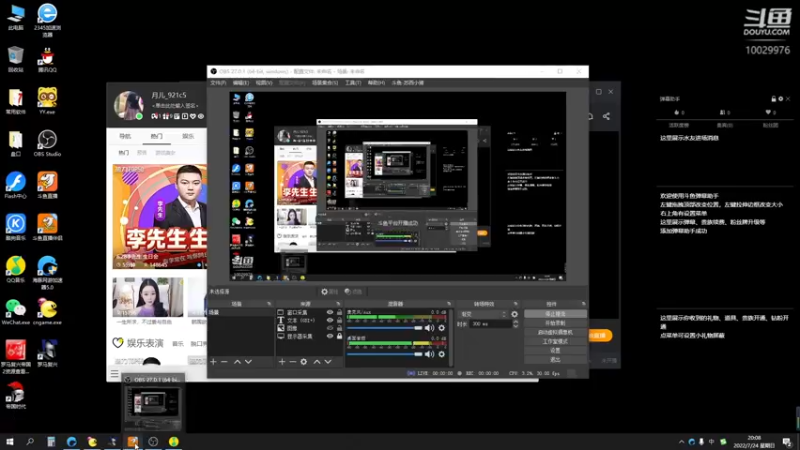
Task: Mute the mic/aux audio channel
Action: [429, 328]
